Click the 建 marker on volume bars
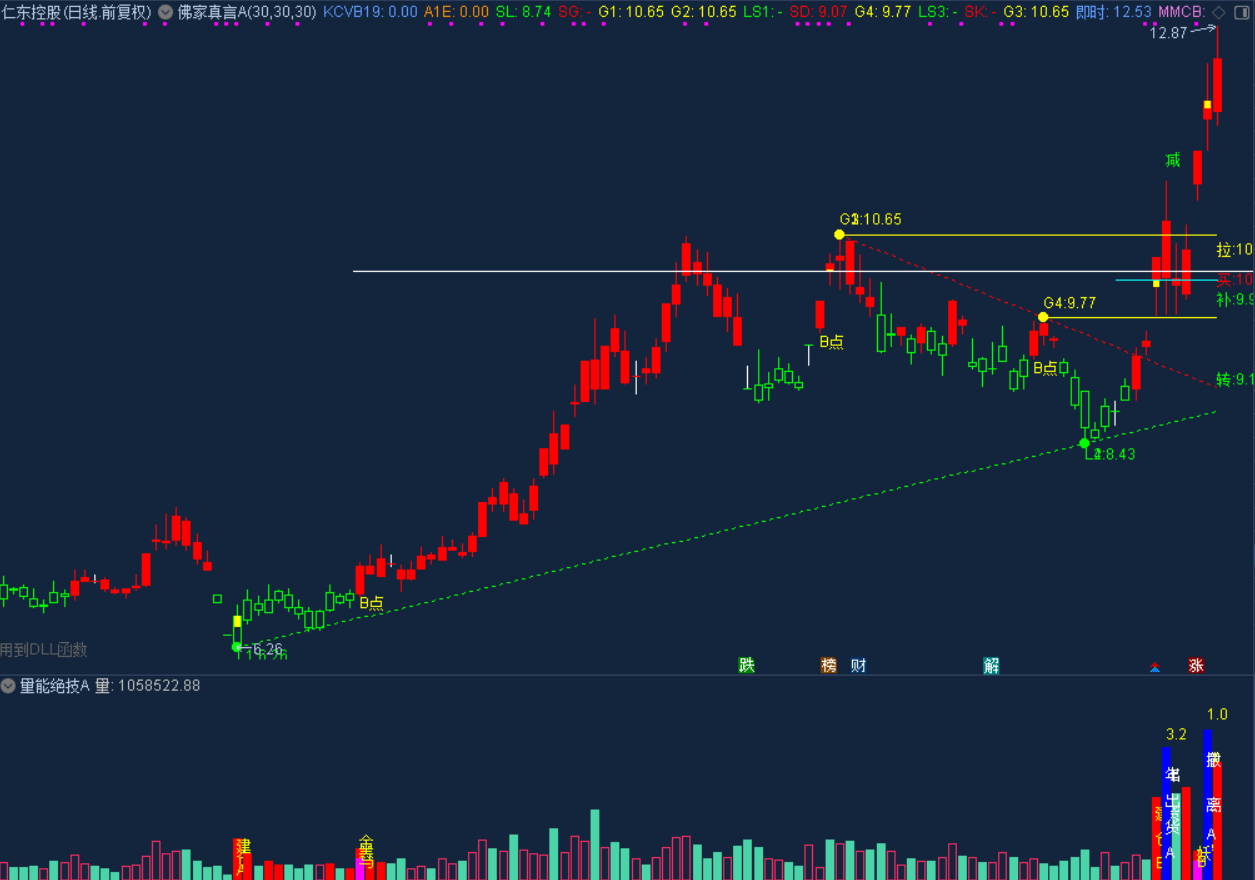 tap(242, 847)
